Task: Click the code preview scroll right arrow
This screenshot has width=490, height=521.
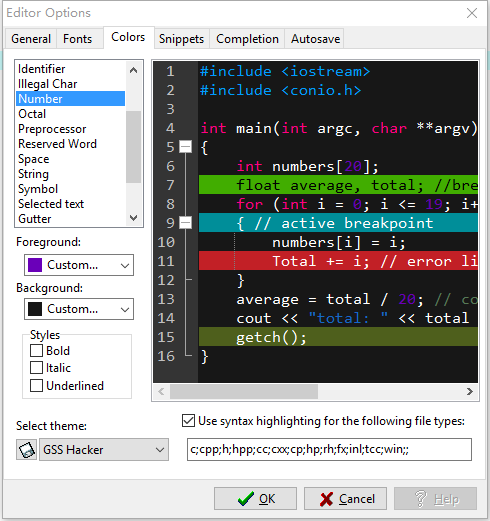Action: (x=470, y=391)
